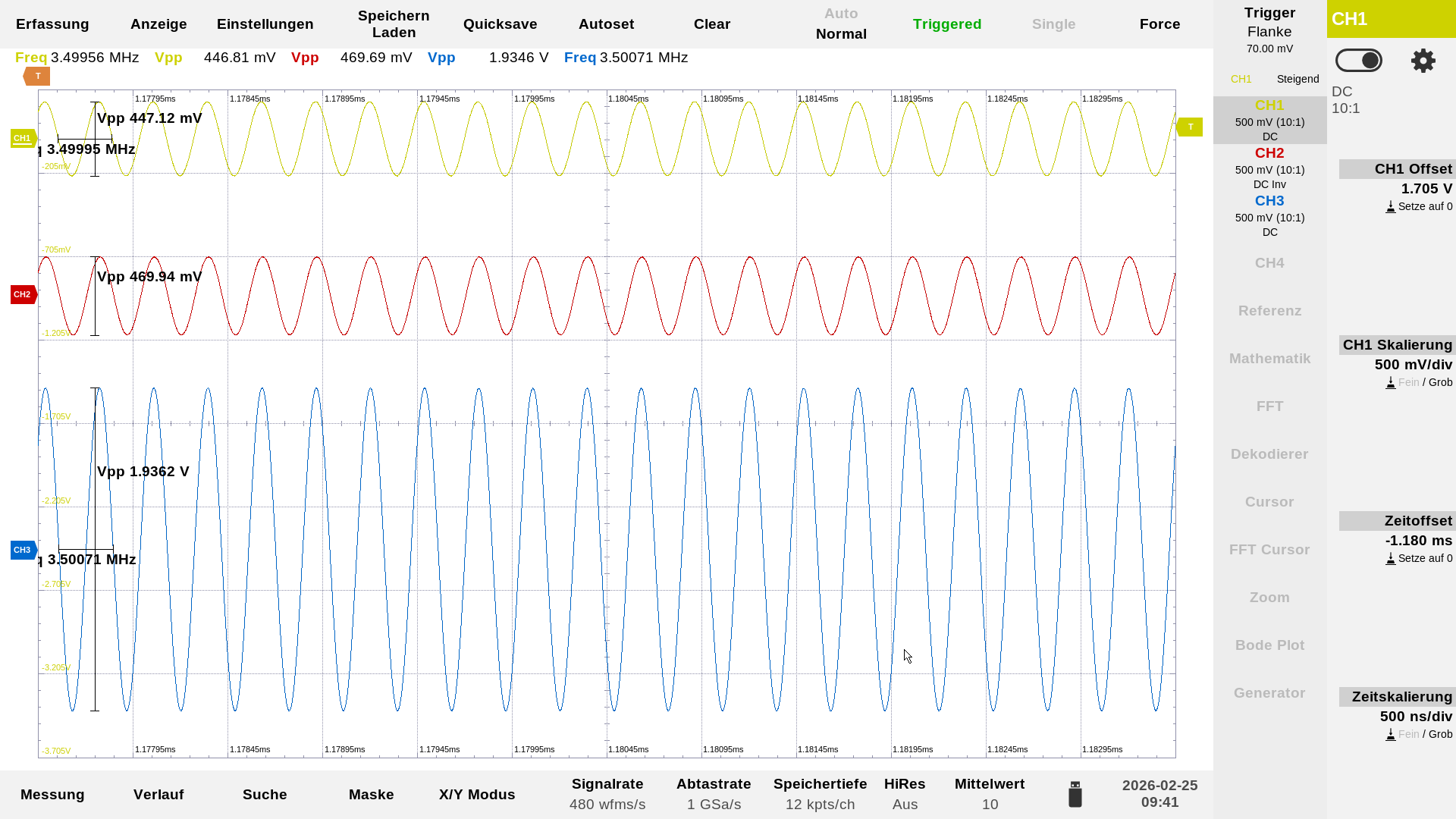Viewport: 1456px width, 819px height.
Task: Select the yellow CH1 ground marker
Action: (23, 138)
